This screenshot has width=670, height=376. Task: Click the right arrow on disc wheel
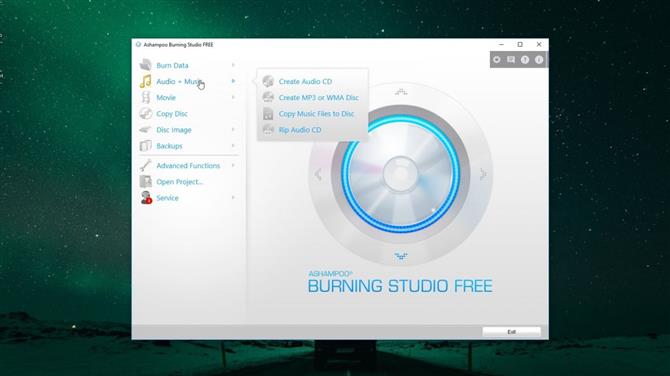[x=483, y=174]
